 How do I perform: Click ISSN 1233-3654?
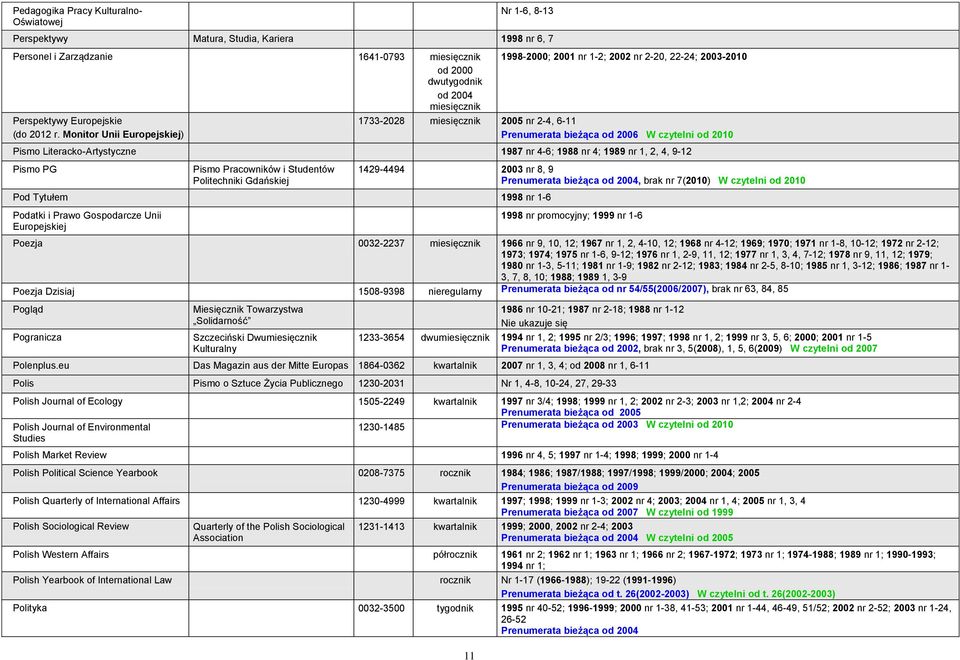point(381,338)
